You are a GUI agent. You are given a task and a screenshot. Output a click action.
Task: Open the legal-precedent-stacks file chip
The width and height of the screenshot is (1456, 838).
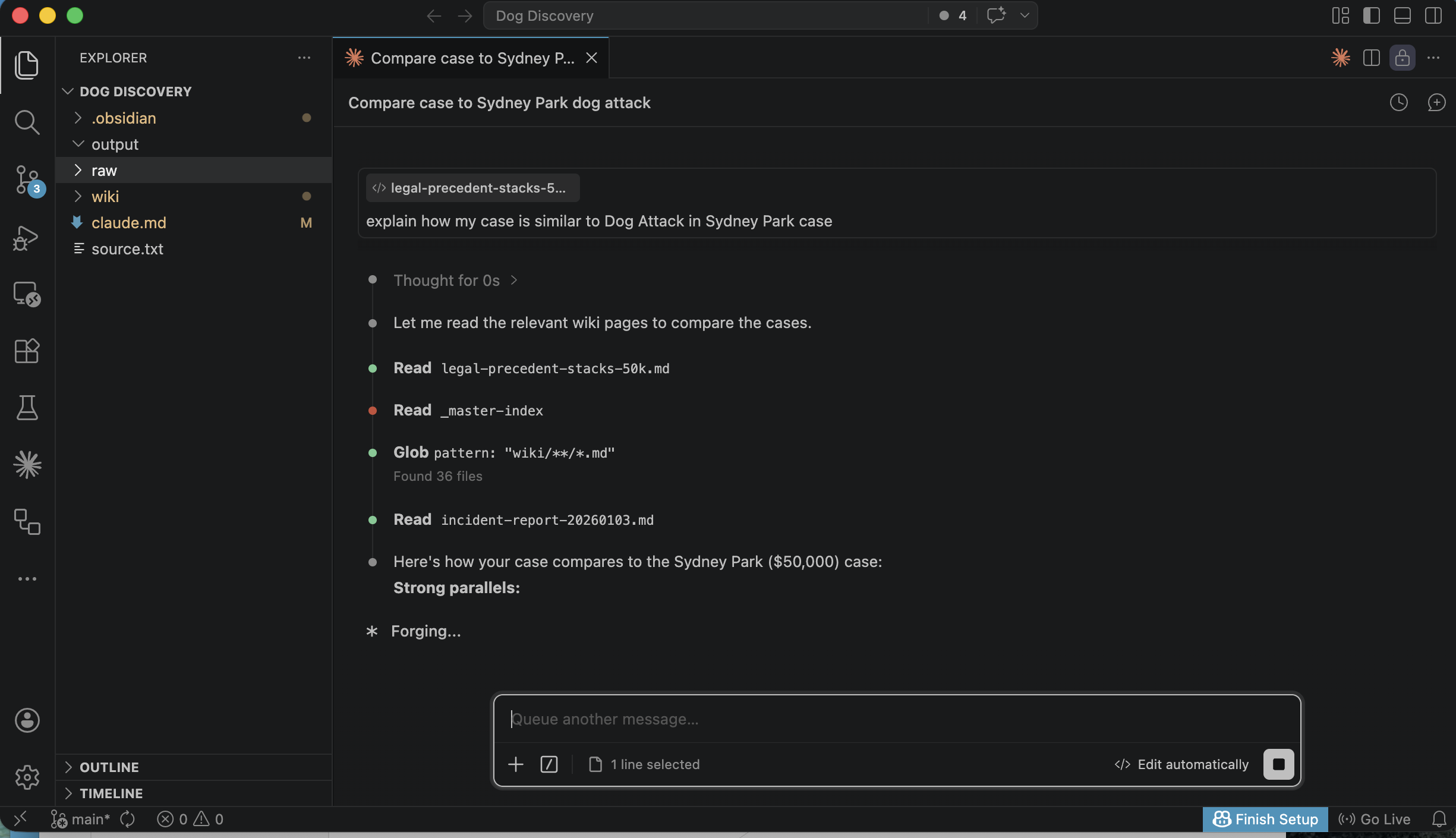tap(472, 188)
